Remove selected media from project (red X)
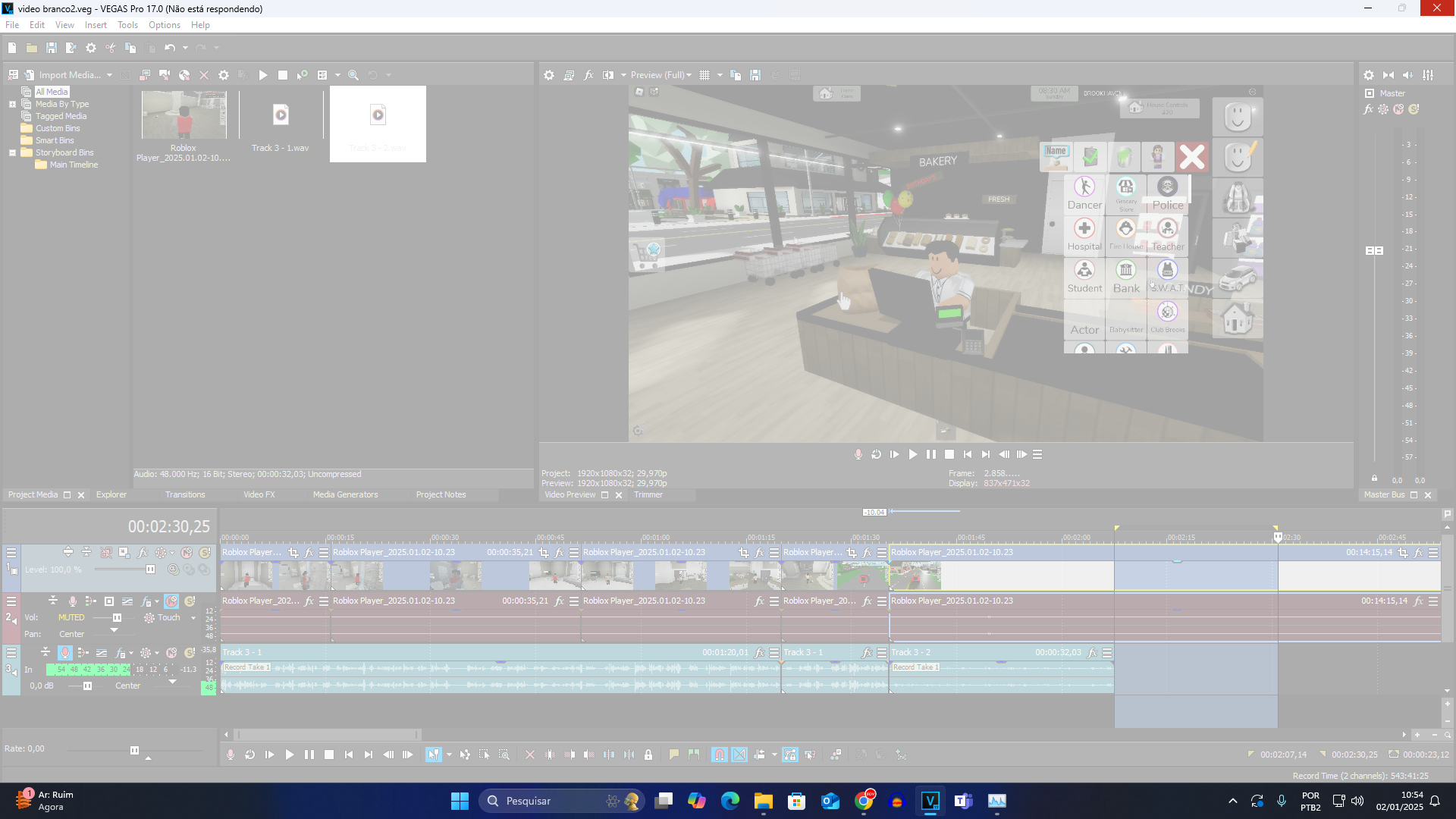 [x=204, y=75]
